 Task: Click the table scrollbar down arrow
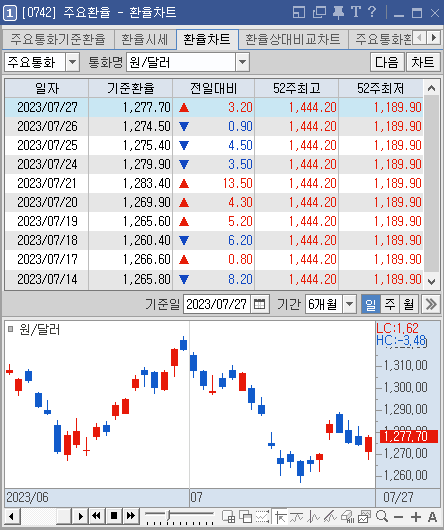(x=431, y=281)
